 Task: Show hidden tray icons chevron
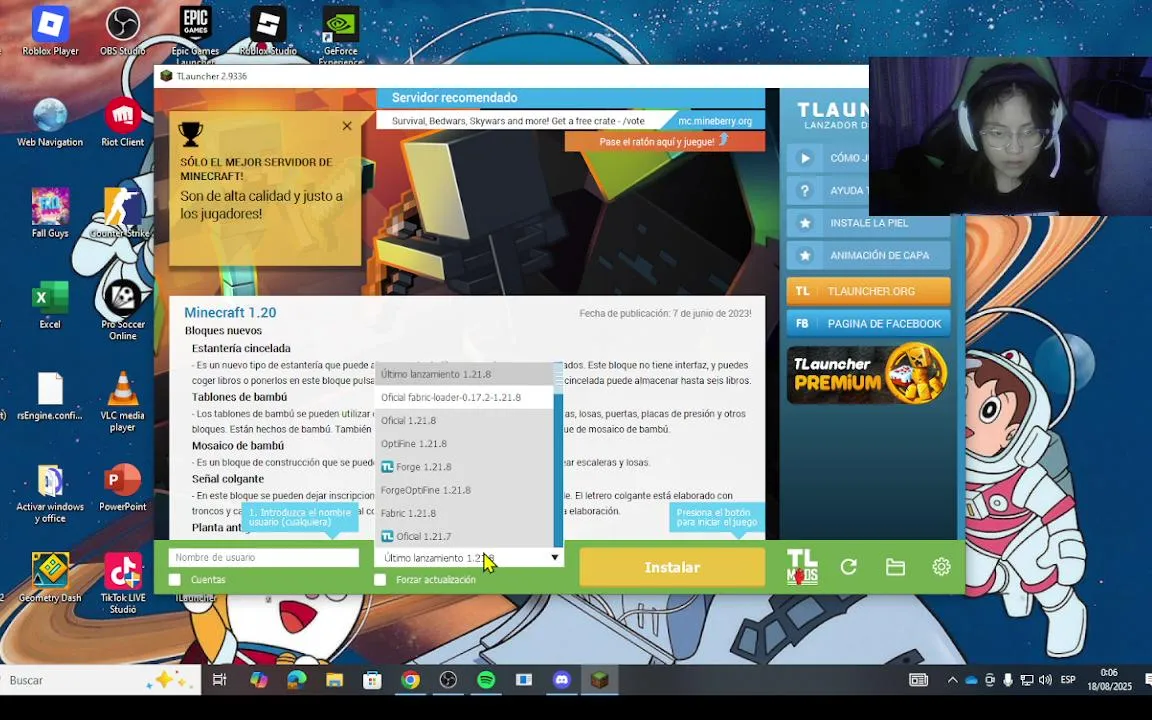(952, 680)
